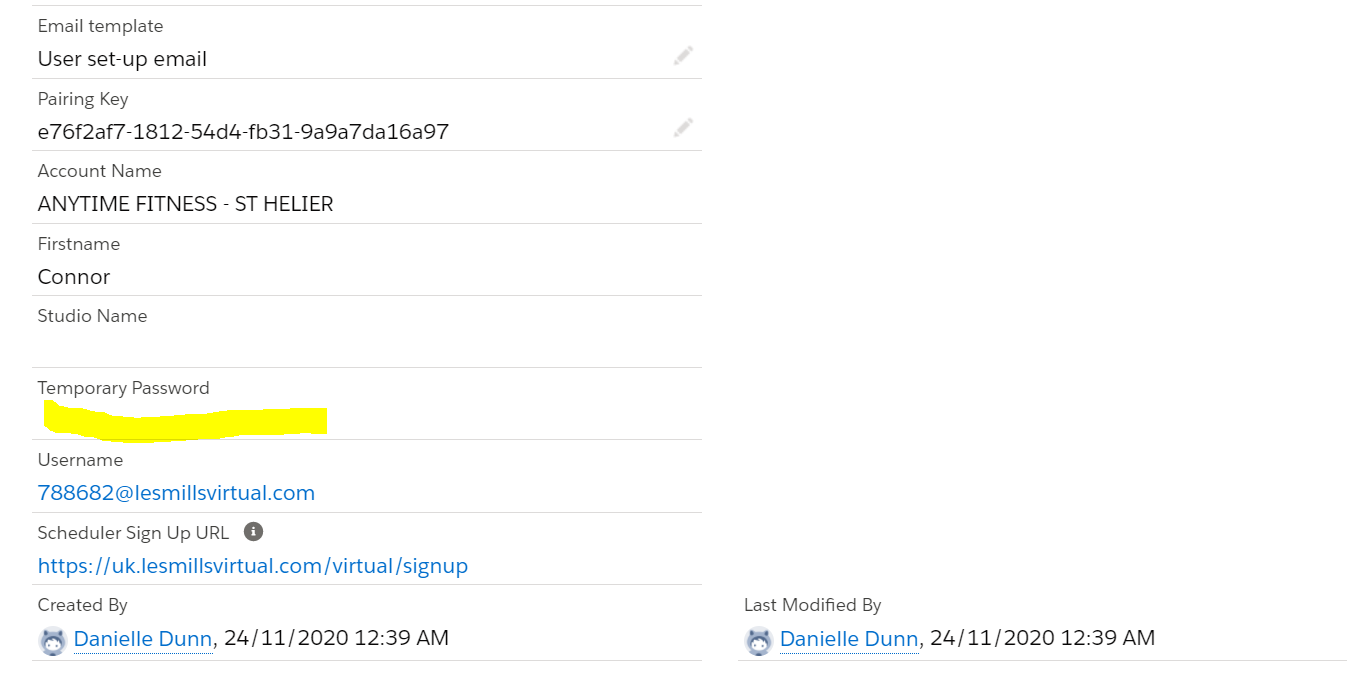Edit Pairing Key with pencil icon
Screen dimensions: 1347x684
[x=683, y=128]
